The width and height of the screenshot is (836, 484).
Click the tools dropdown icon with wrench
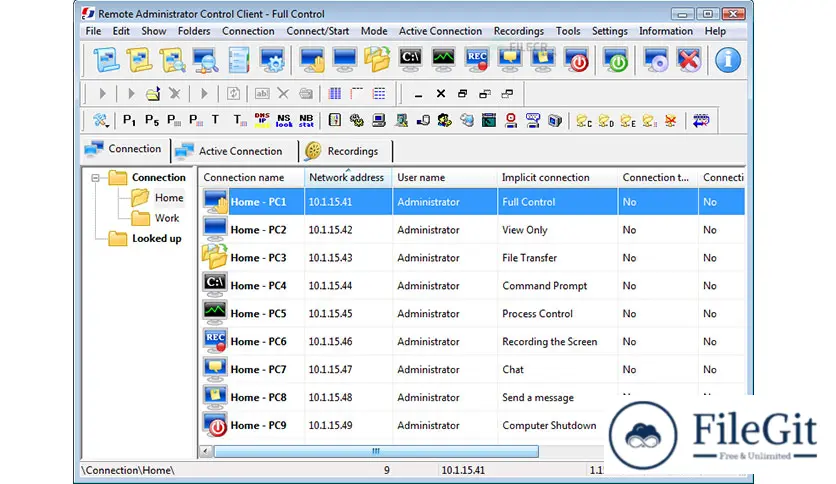tap(100, 120)
